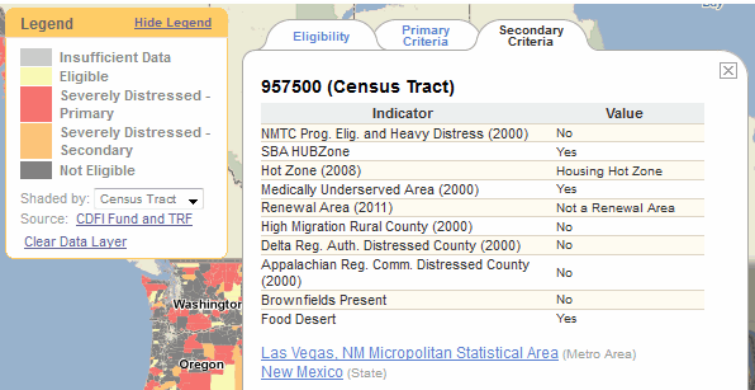The width and height of the screenshot is (755, 390).
Task: Click Delta Reg. Auth. Distressed County row
Action: click(482, 246)
